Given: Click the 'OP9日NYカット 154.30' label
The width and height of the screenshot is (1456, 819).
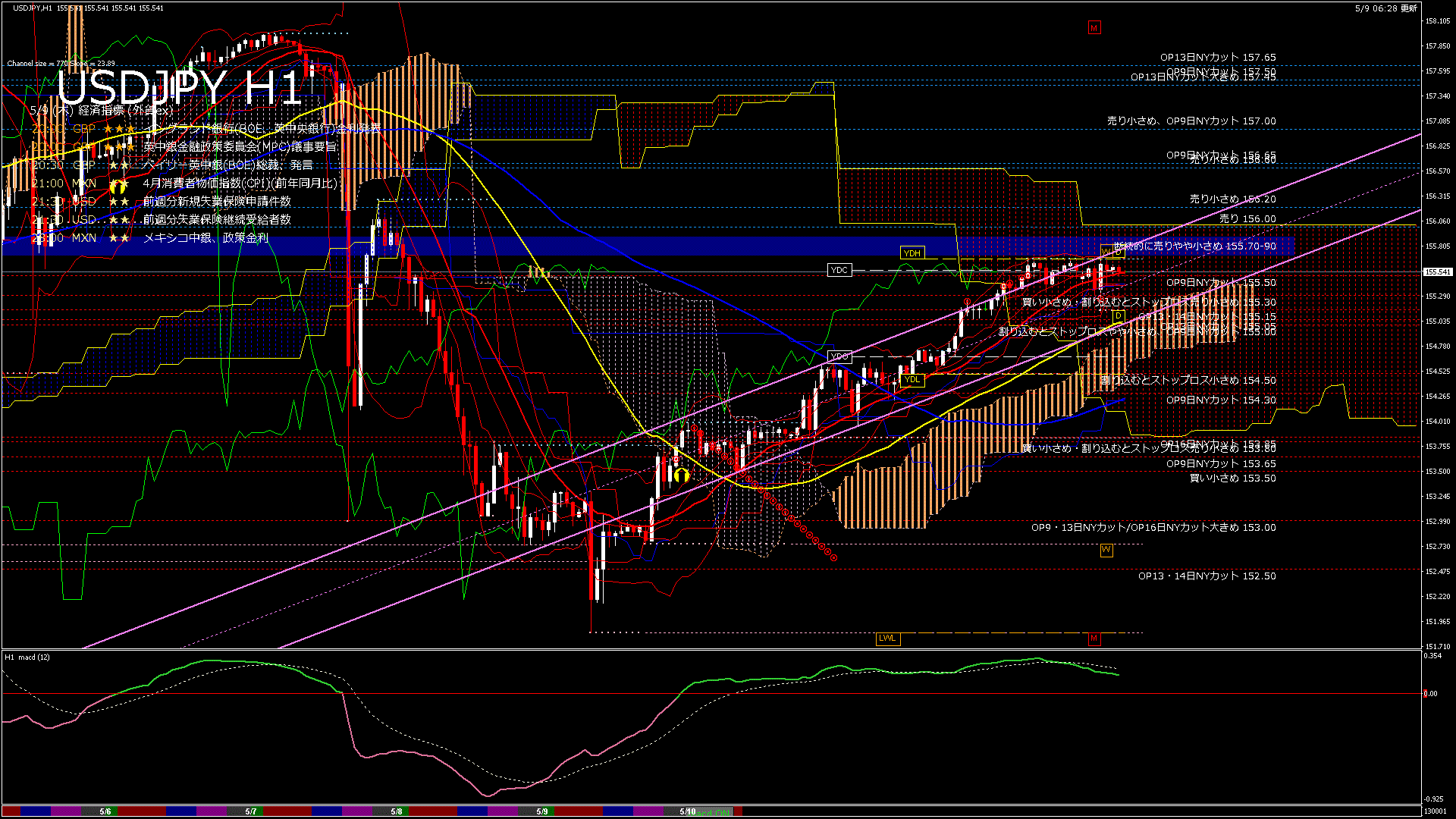Looking at the screenshot, I should (1220, 400).
